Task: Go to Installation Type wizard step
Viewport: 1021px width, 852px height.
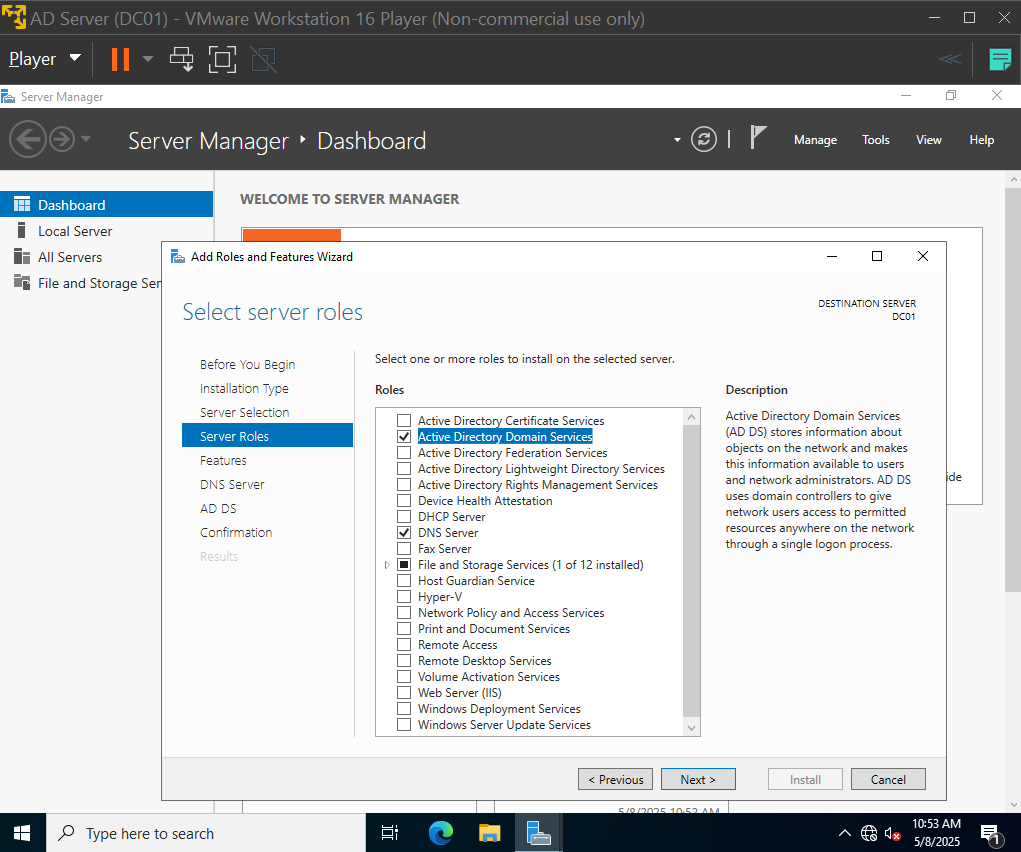Action: (244, 388)
